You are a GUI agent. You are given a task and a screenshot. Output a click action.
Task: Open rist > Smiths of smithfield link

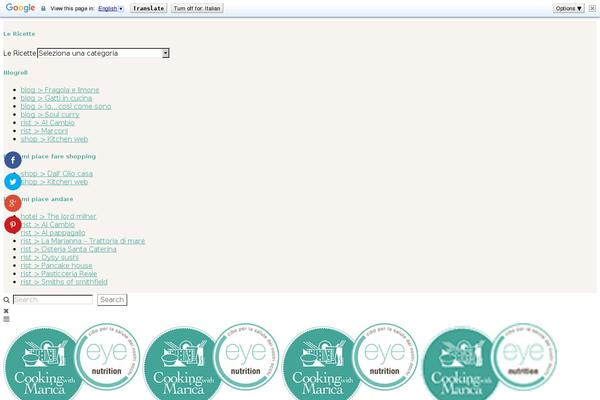click(x=64, y=282)
